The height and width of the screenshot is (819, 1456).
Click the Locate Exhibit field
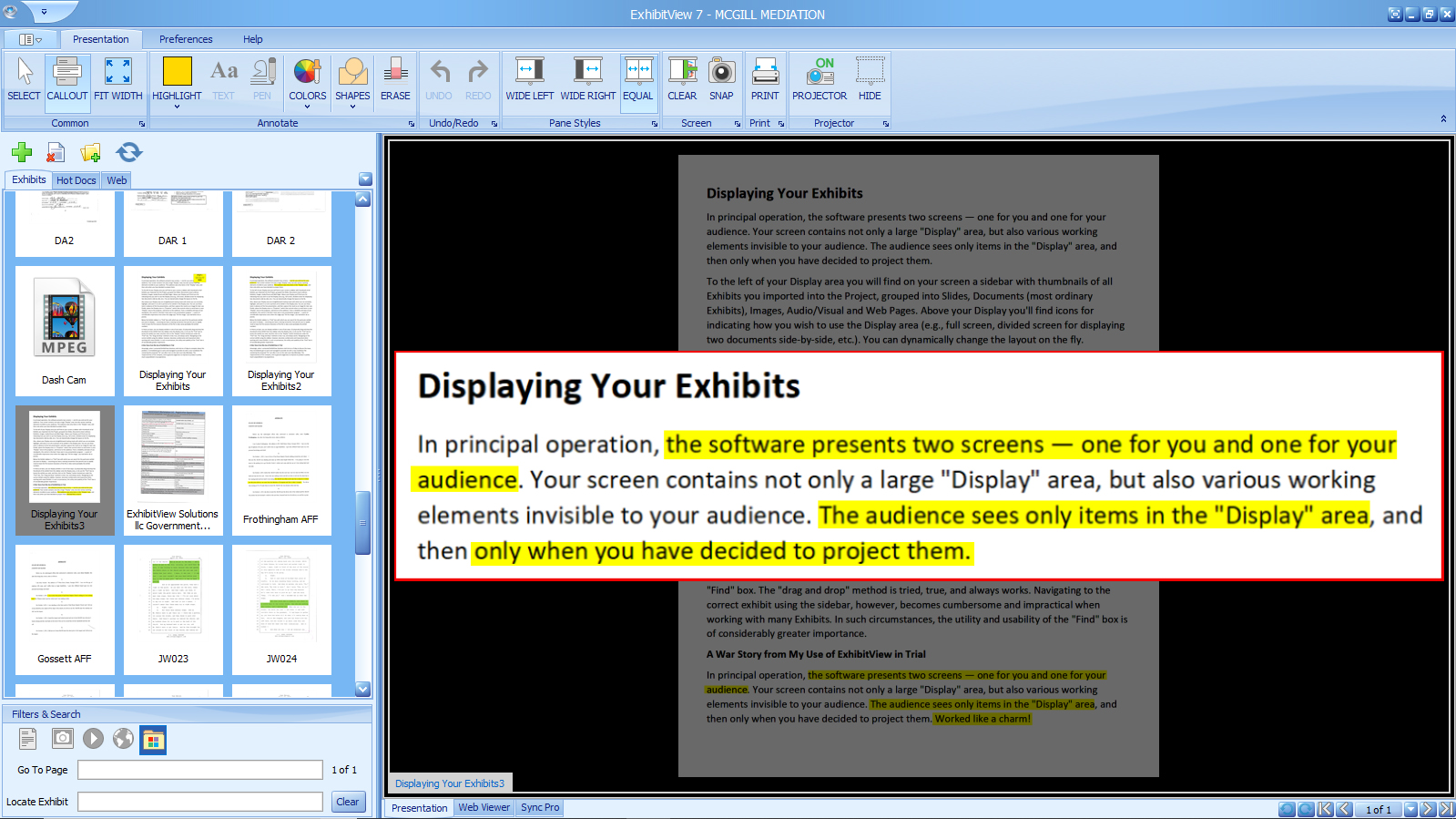click(200, 802)
